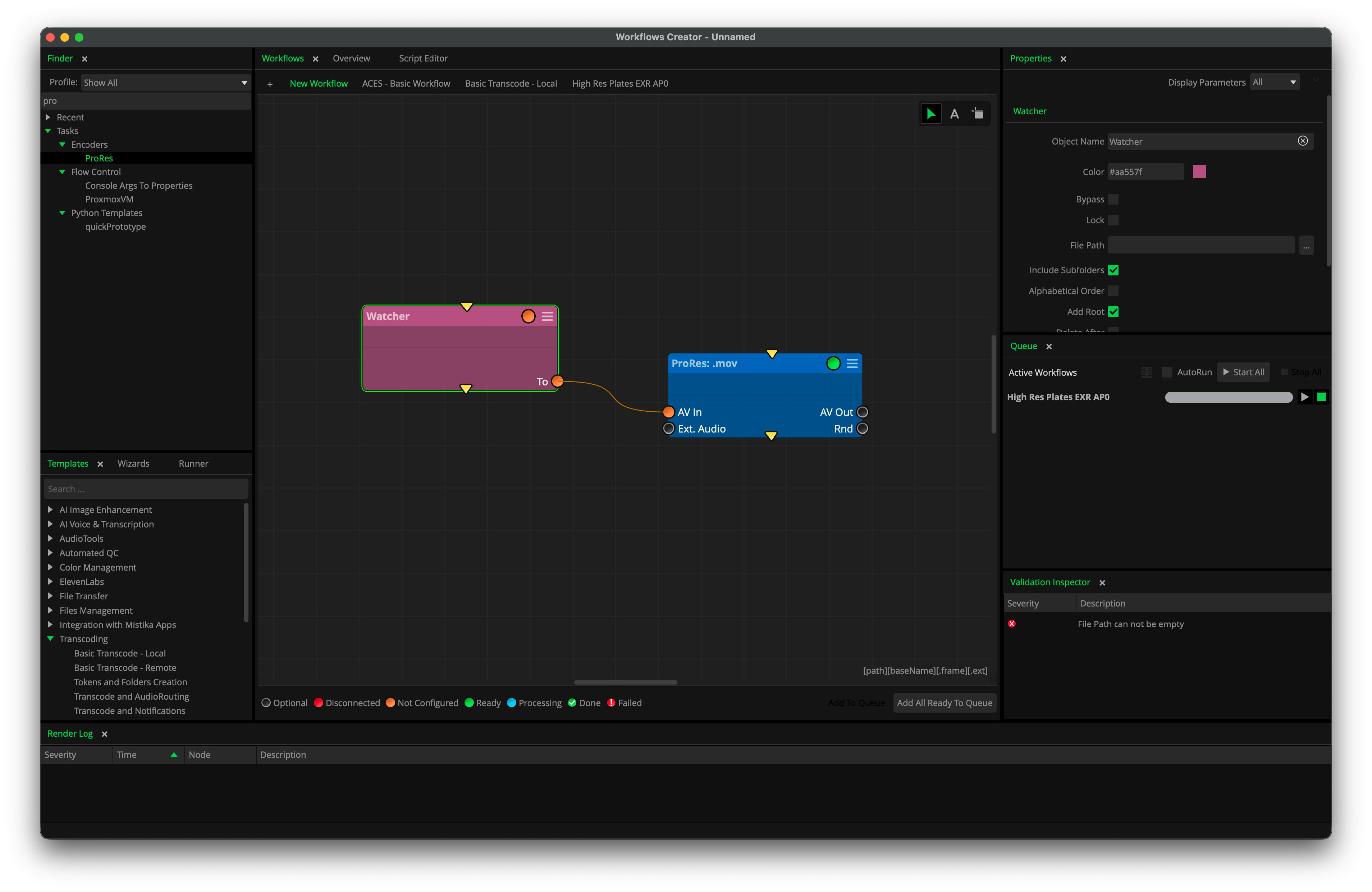Click Add All Ready To Queue
This screenshot has width=1372, height=892.
944,703
